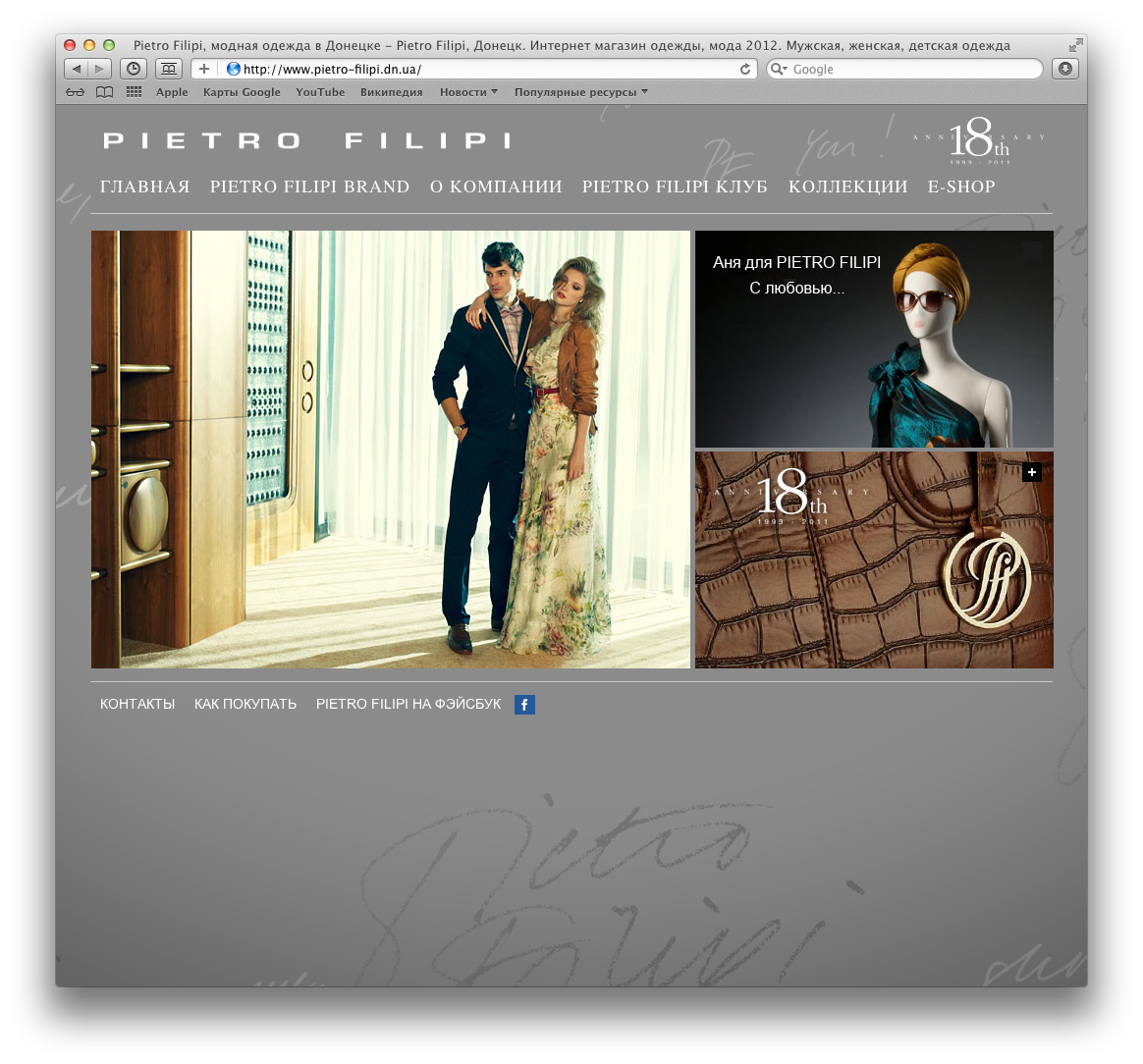Open Reading List glasses icon
The image size is (1143, 1064).
[x=75, y=92]
